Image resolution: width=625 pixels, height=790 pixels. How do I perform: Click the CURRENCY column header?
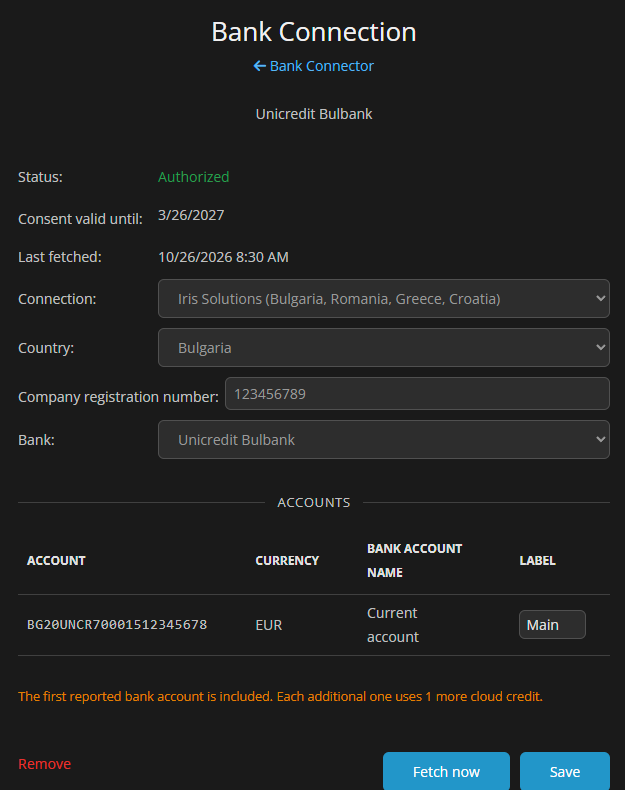pyautogui.click(x=287, y=560)
